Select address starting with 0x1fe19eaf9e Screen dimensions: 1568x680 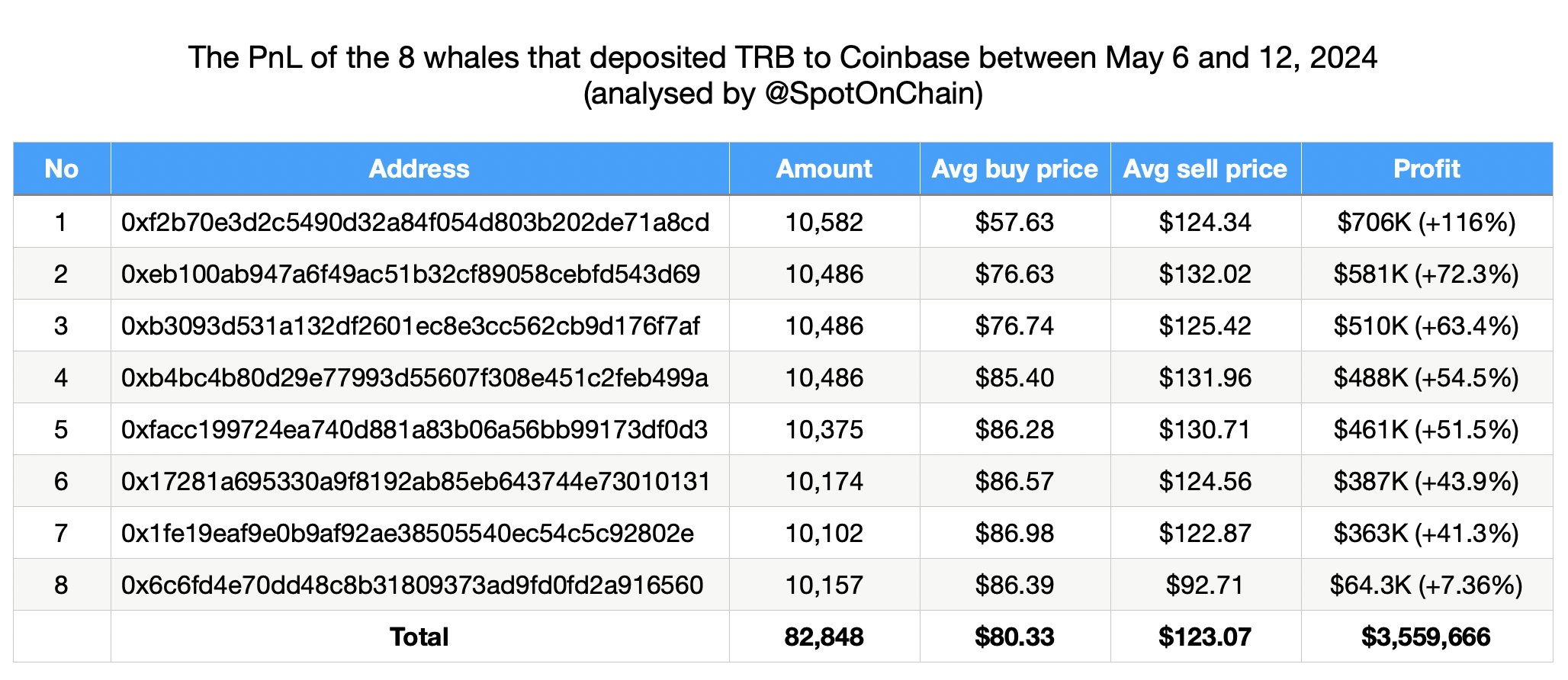click(x=407, y=534)
